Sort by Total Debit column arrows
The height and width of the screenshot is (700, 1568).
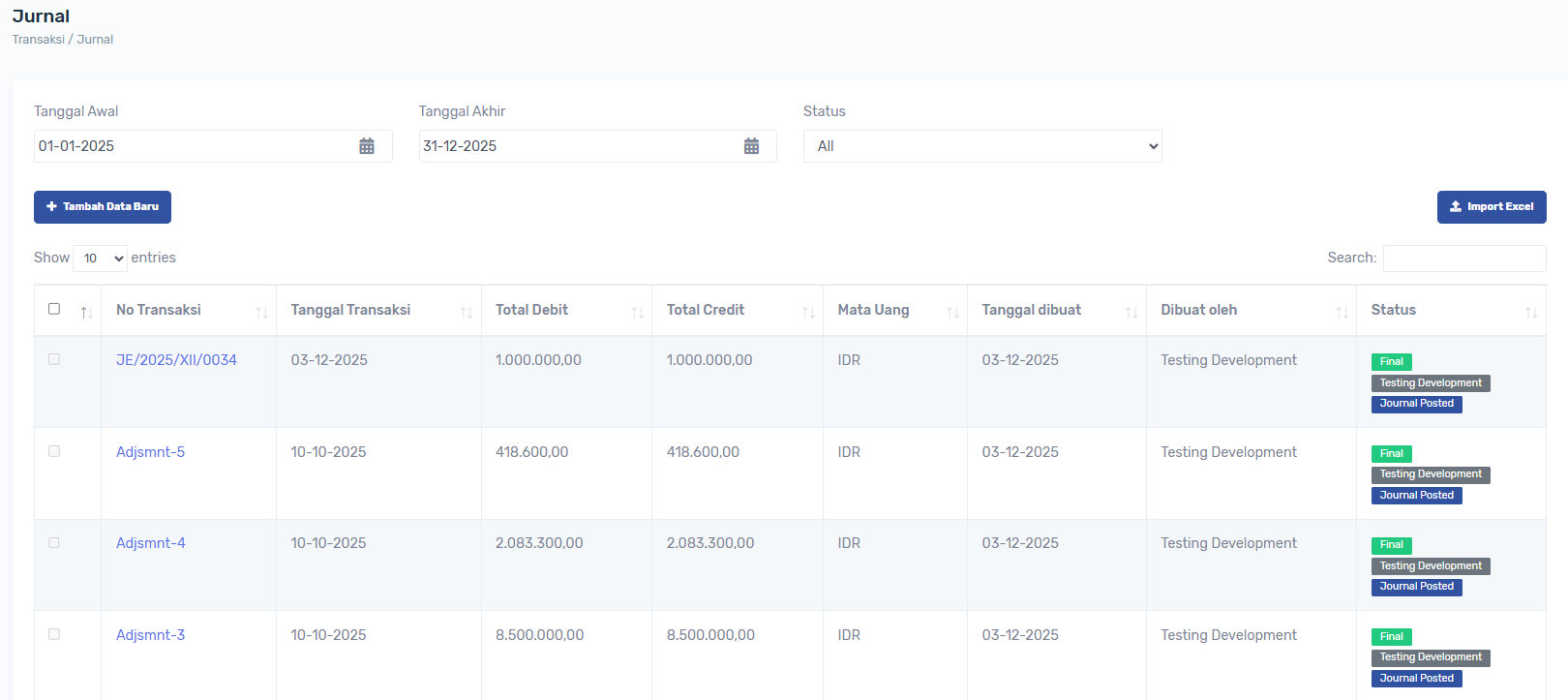click(x=637, y=312)
